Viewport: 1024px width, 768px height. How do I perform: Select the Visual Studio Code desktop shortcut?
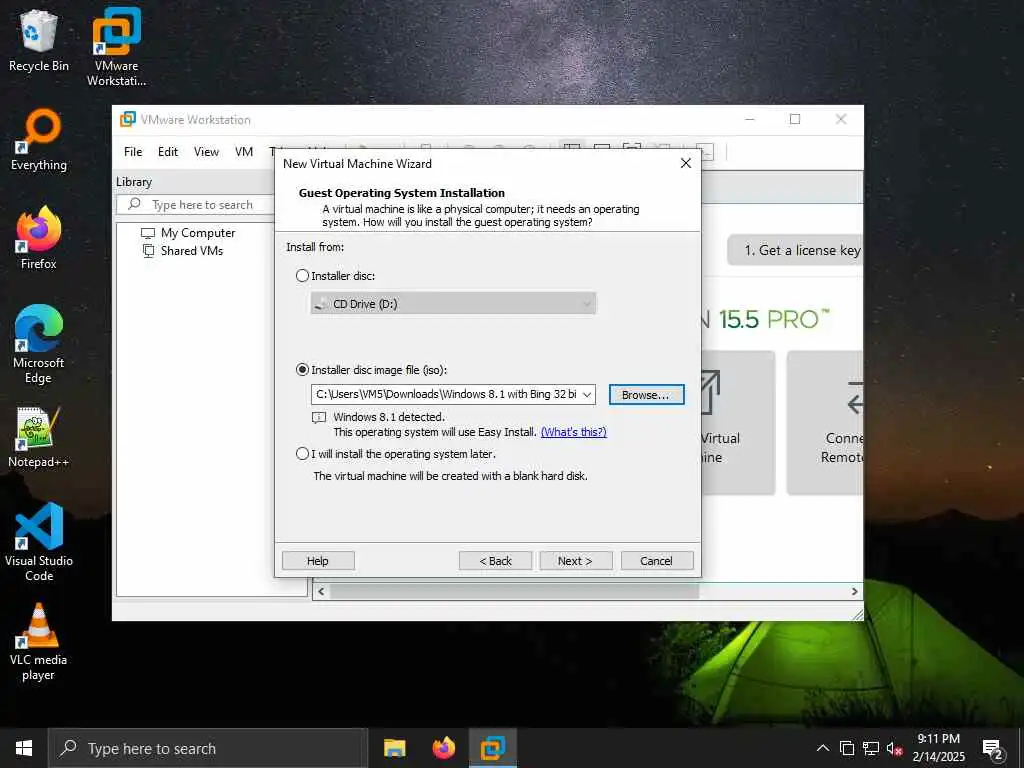39,542
